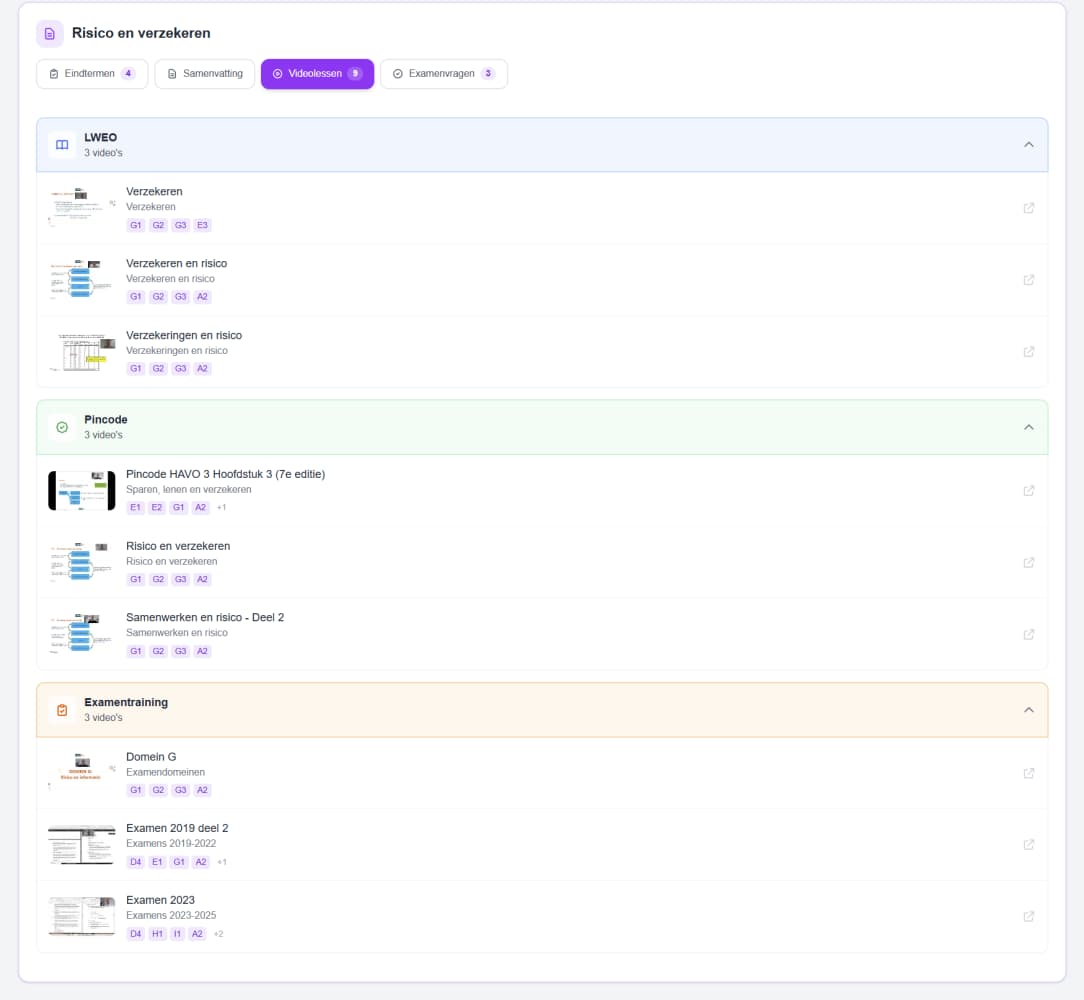Open external link icon in Risico en verzekeren video row
Screen dimensions: 1084x1000
[x=1029, y=563]
